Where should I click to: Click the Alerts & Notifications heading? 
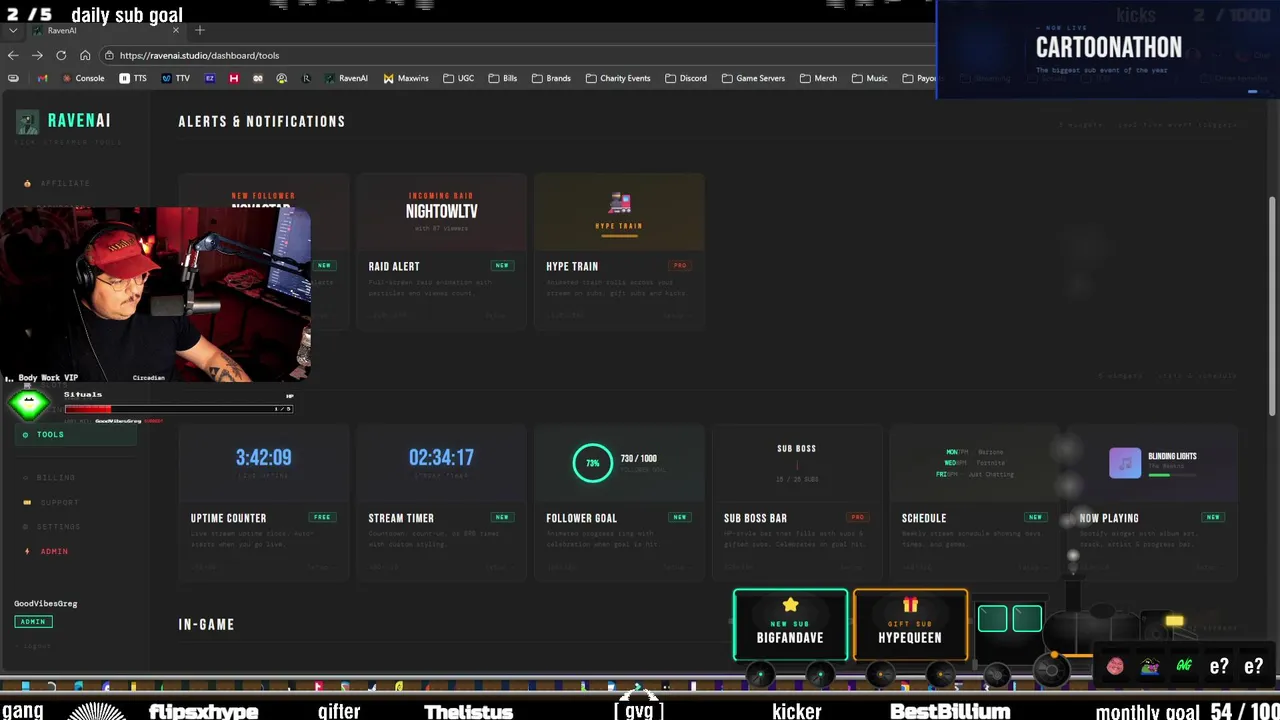[x=262, y=121]
